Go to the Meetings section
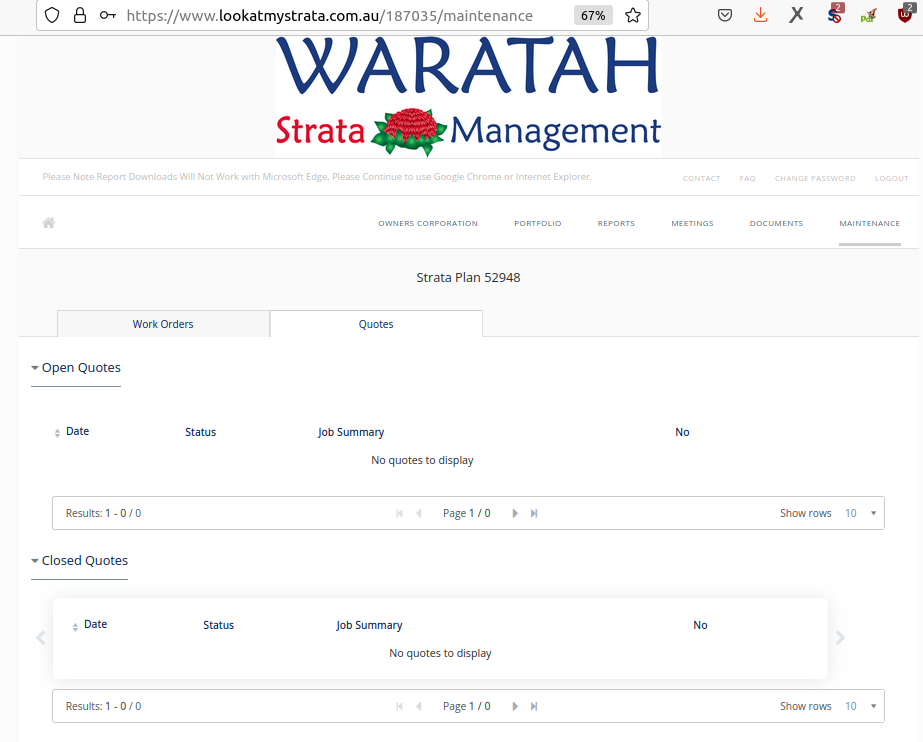 (x=692, y=224)
